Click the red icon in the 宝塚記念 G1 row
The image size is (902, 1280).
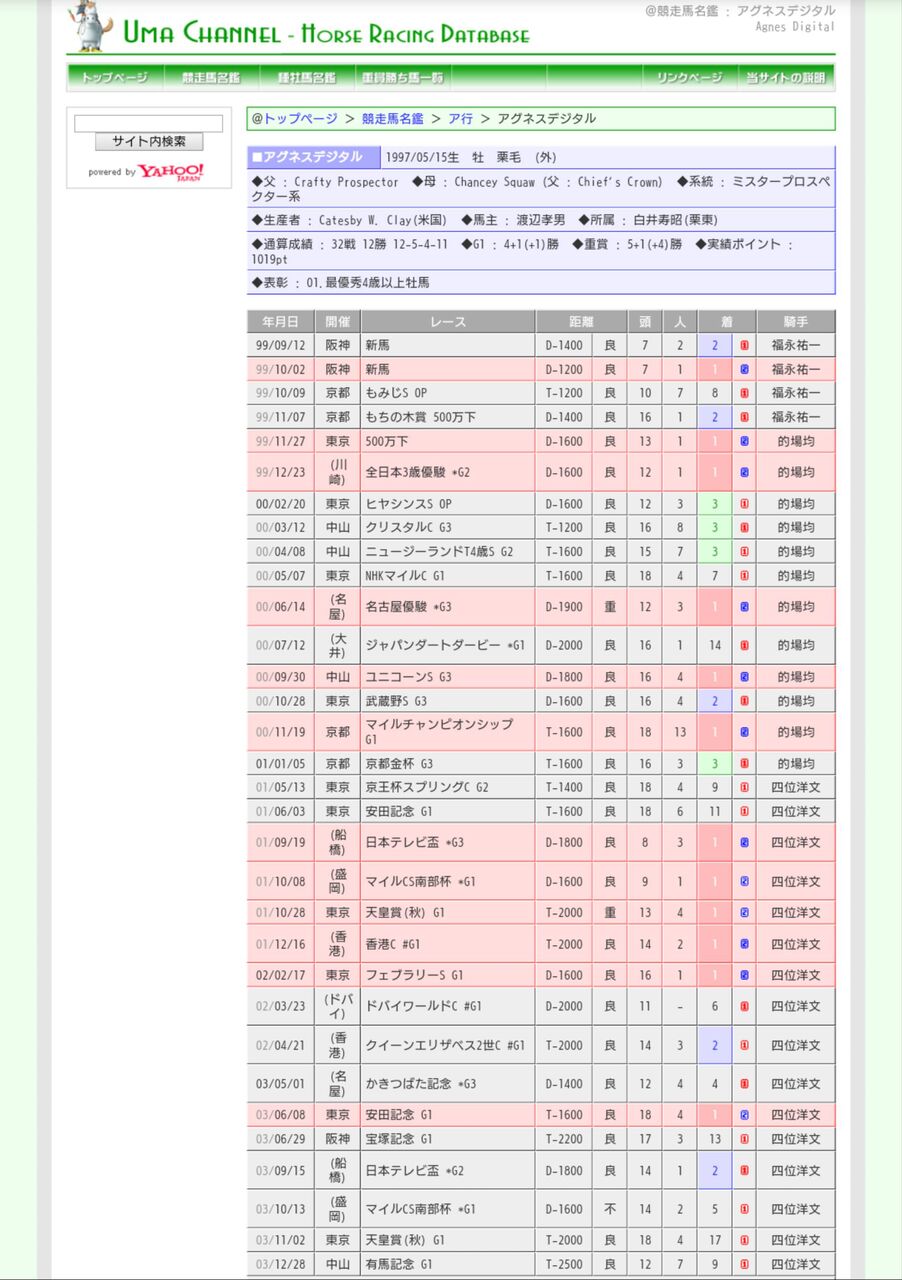coord(744,1139)
